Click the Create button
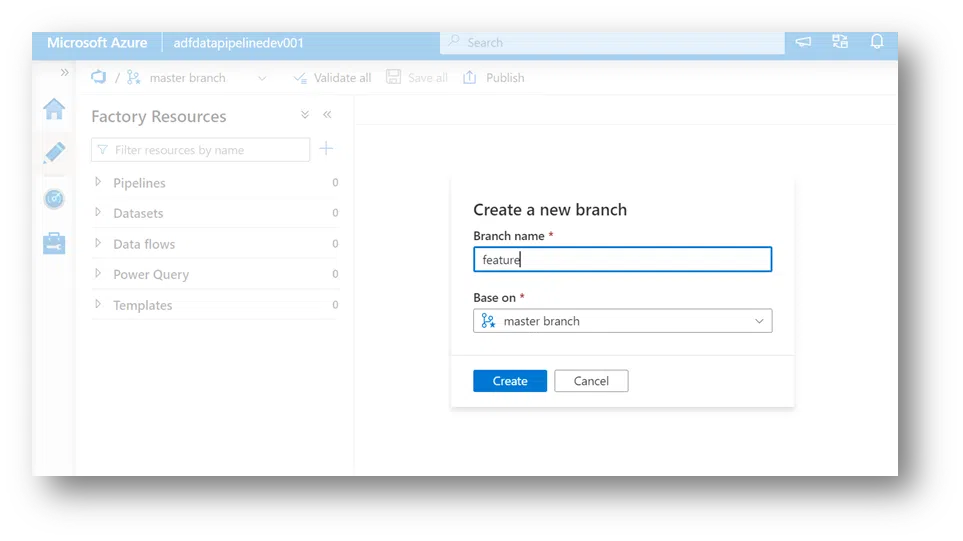963x541 pixels. click(510, 381)
